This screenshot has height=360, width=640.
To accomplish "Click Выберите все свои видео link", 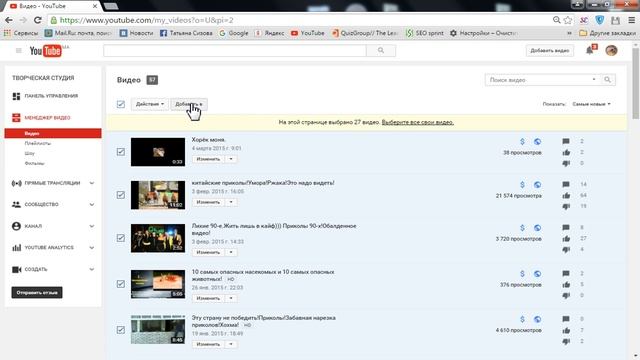I will [x=418, y=122].
